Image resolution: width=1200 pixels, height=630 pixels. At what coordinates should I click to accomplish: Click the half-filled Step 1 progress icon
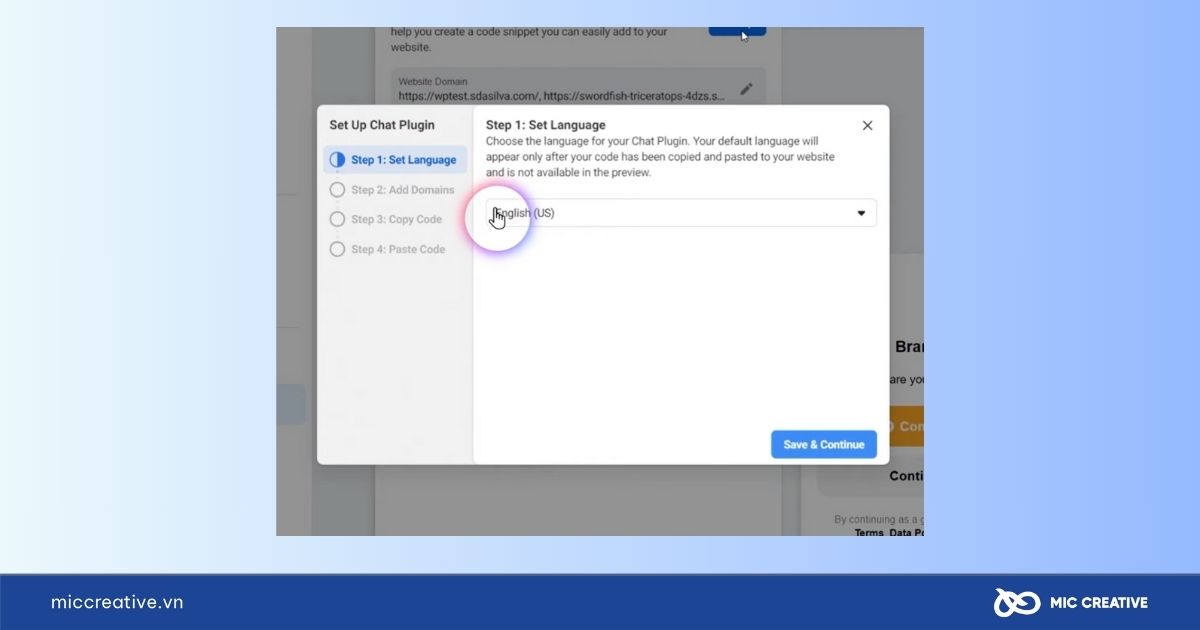pyautogui.click(x=337, y=160)
